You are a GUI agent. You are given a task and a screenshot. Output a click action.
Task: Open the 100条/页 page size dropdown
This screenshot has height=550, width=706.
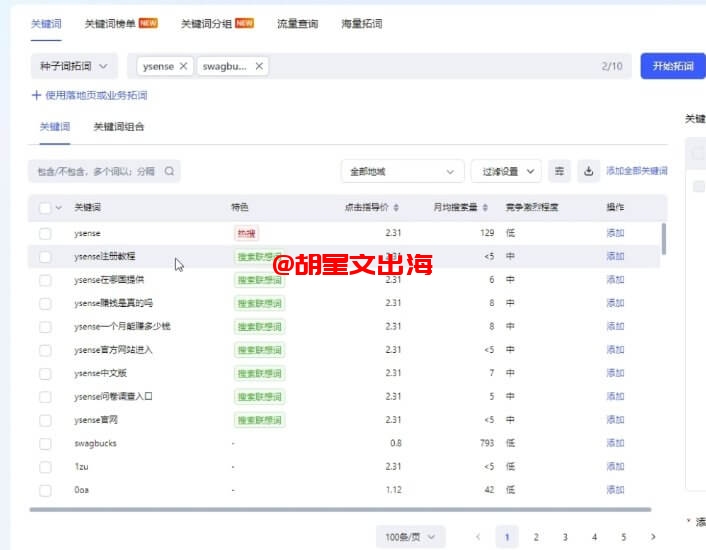[410, 537]
